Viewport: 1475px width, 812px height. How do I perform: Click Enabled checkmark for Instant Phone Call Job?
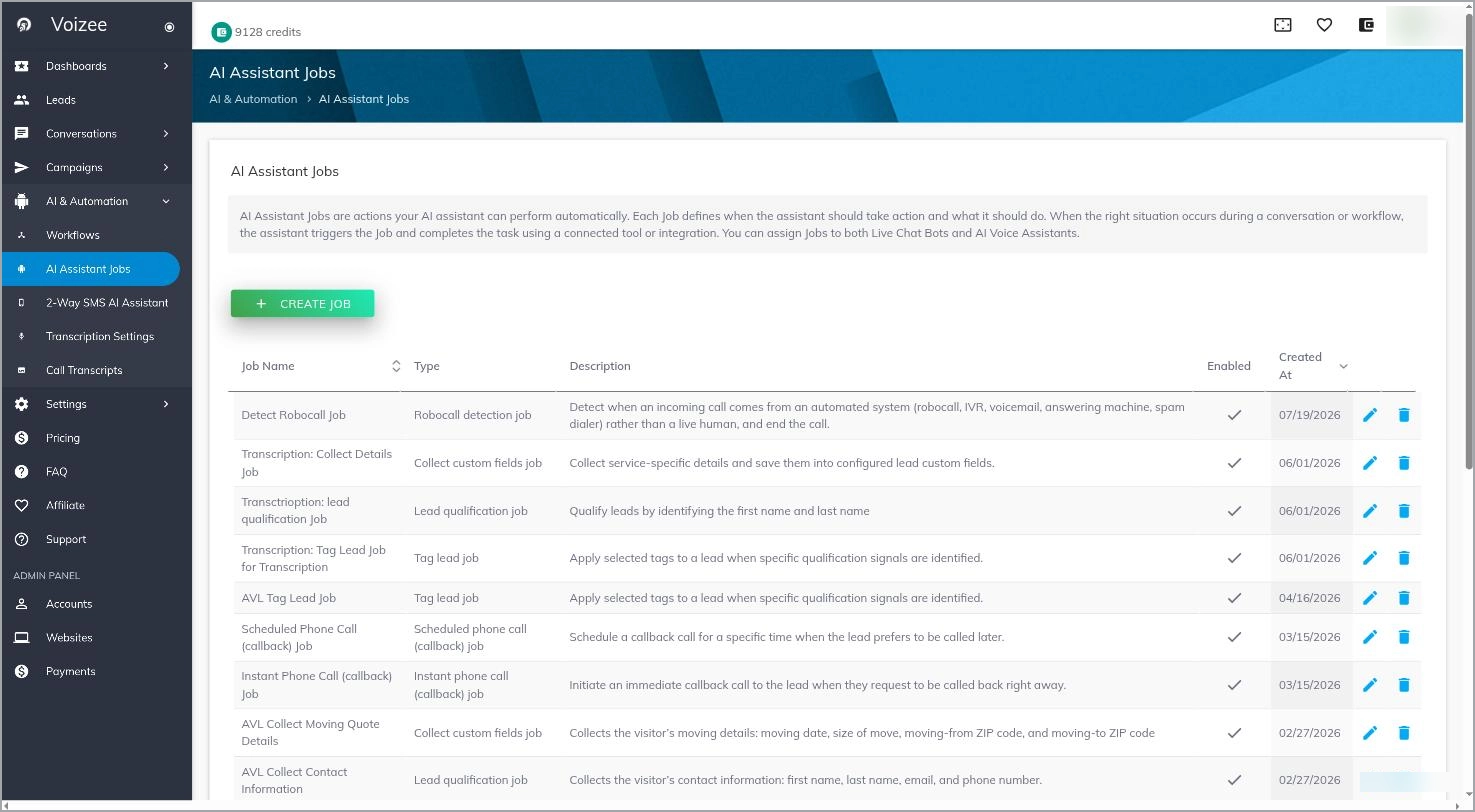click(x=1234, y=685)
